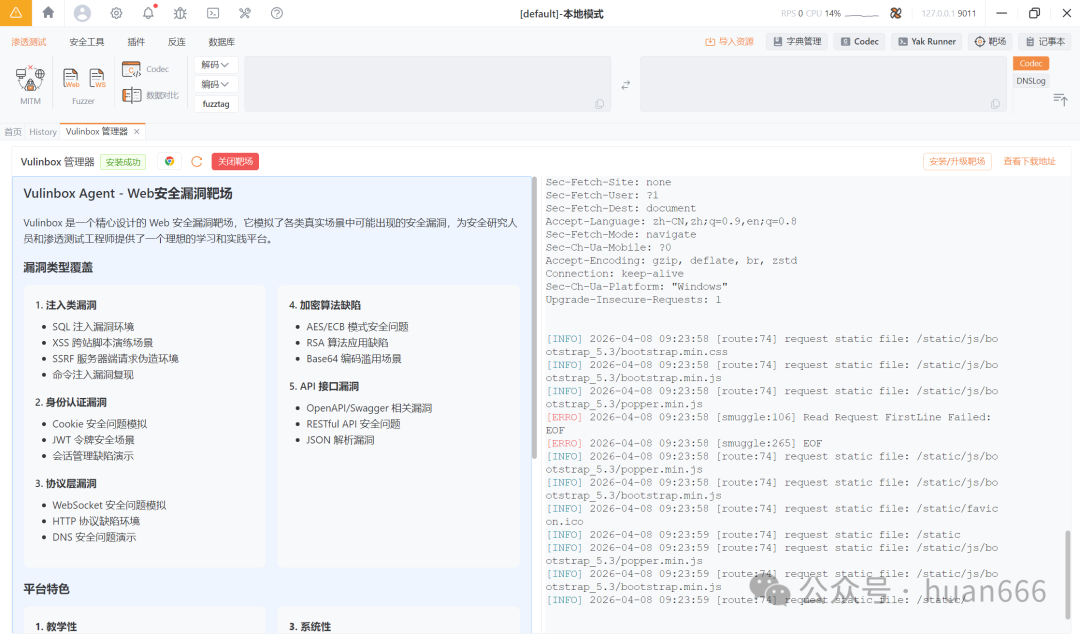Open the help question mark icon

tap(277, 13)
